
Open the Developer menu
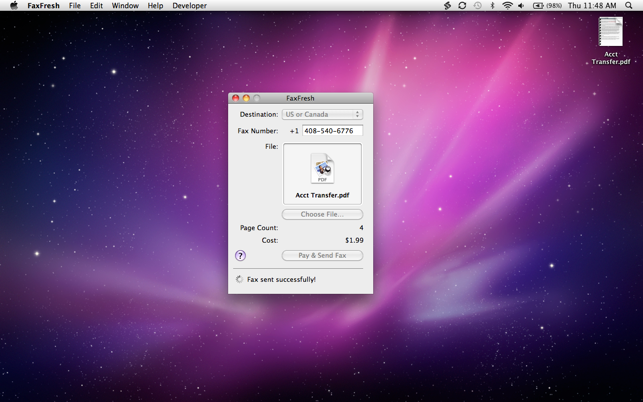(189, 6)
